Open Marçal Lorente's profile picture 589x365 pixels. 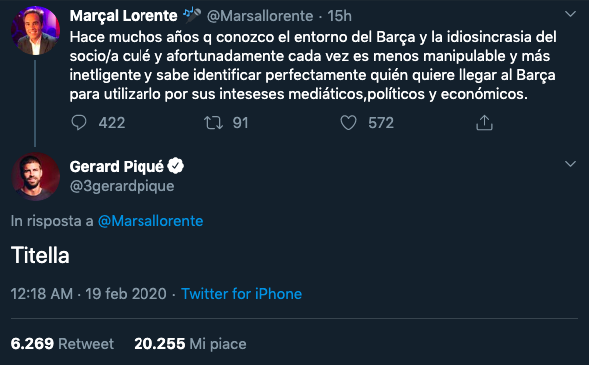(35, 30)
